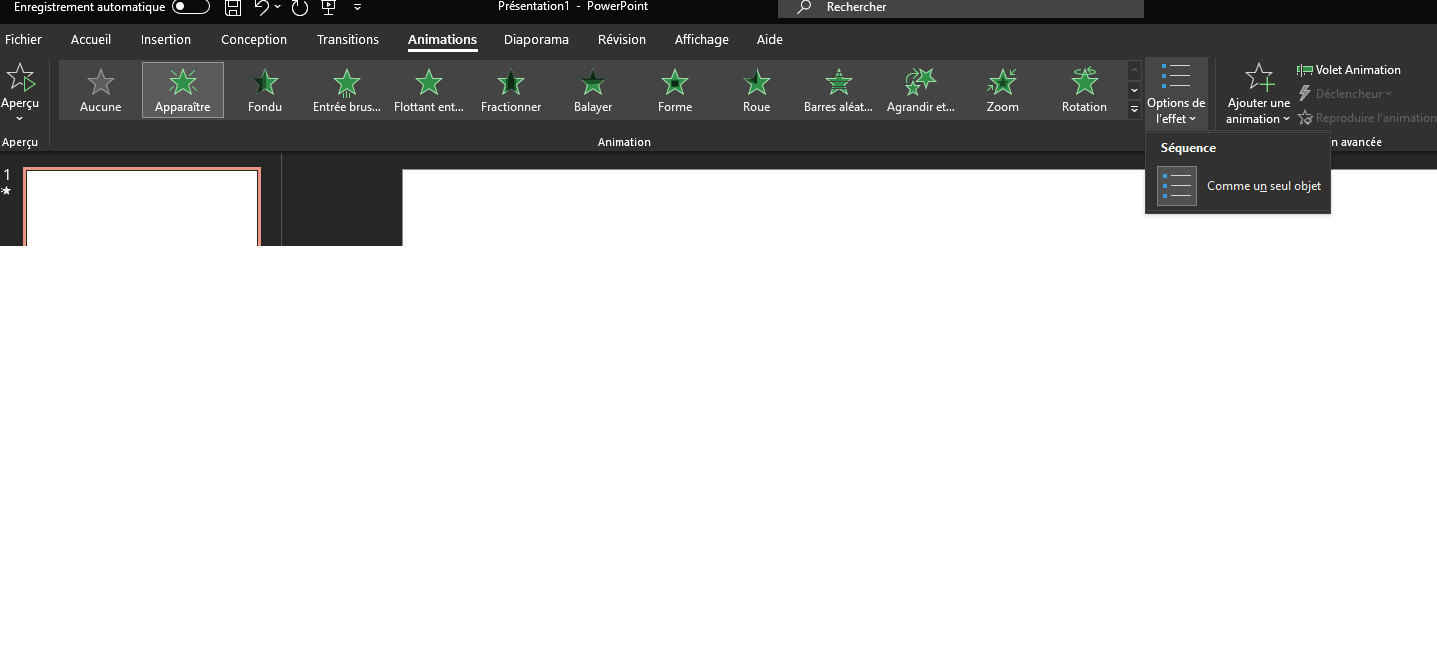The width and height of the screenshot is (1437, 648).
Task: Expand the Aperçu dropdown arrow
Action: (20, 118)
